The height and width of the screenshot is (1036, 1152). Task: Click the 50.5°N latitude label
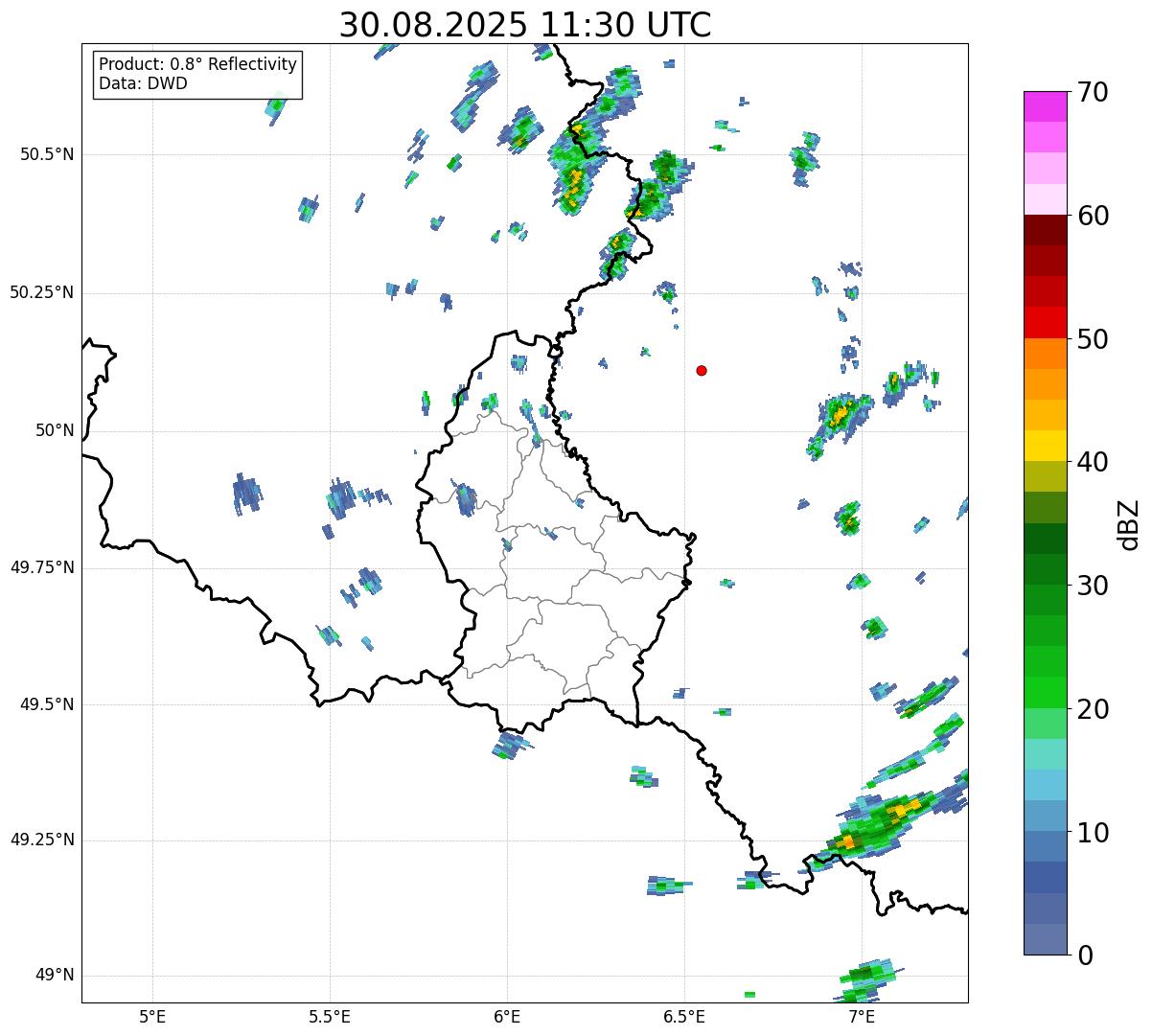(47, 154)
